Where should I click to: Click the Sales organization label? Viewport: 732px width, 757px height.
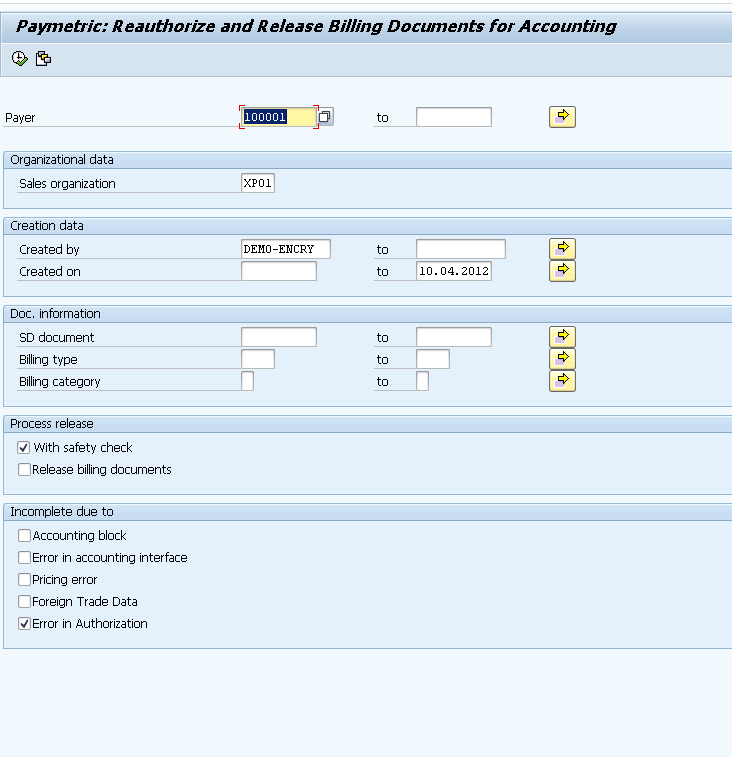coord(67,184)
